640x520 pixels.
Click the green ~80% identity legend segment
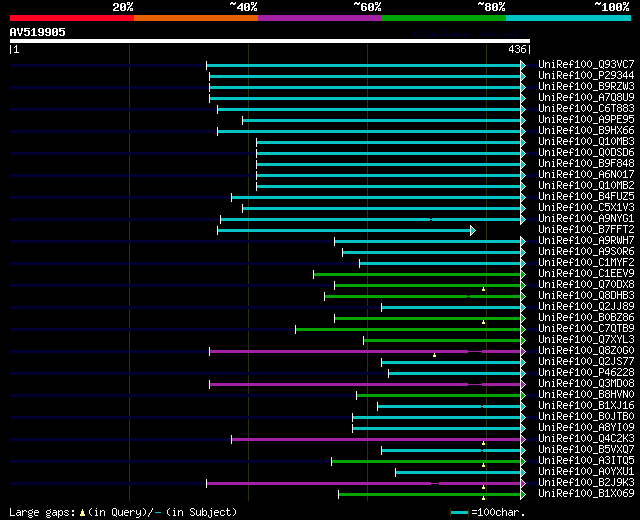[444, 18]
